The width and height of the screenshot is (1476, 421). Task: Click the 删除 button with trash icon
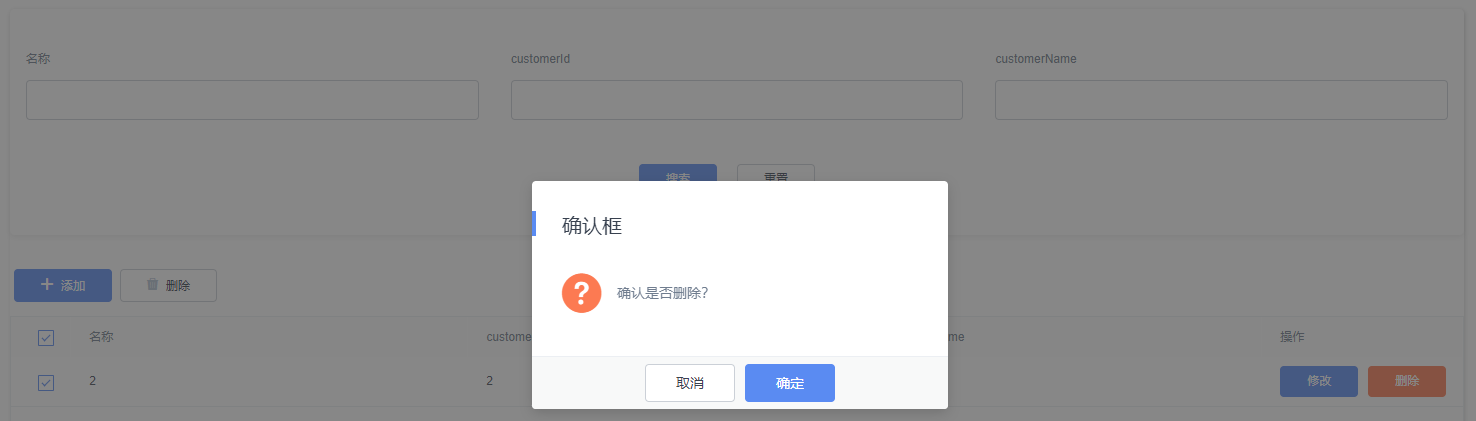coord(168,285)
